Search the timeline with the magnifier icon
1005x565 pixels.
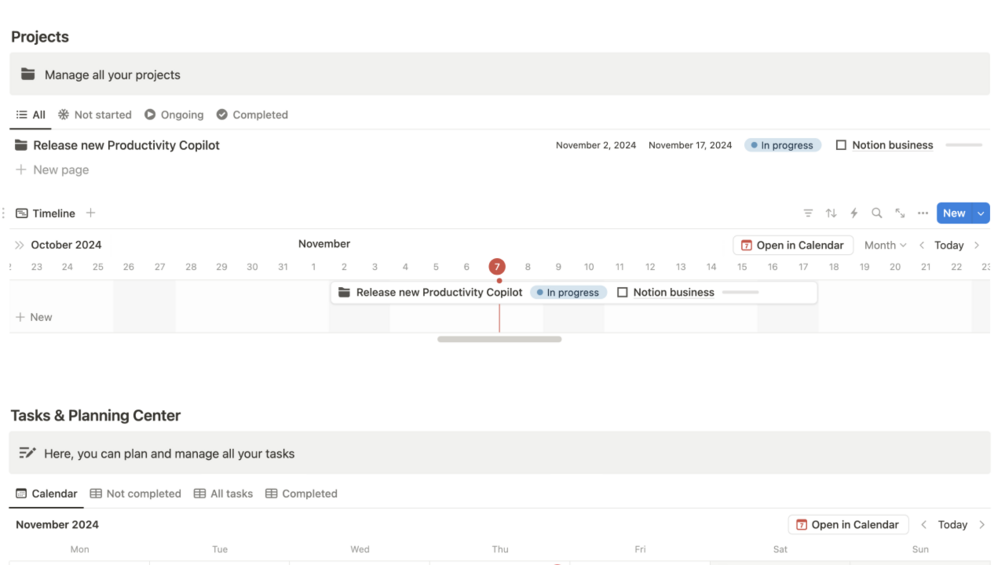[x=876, y=213]
